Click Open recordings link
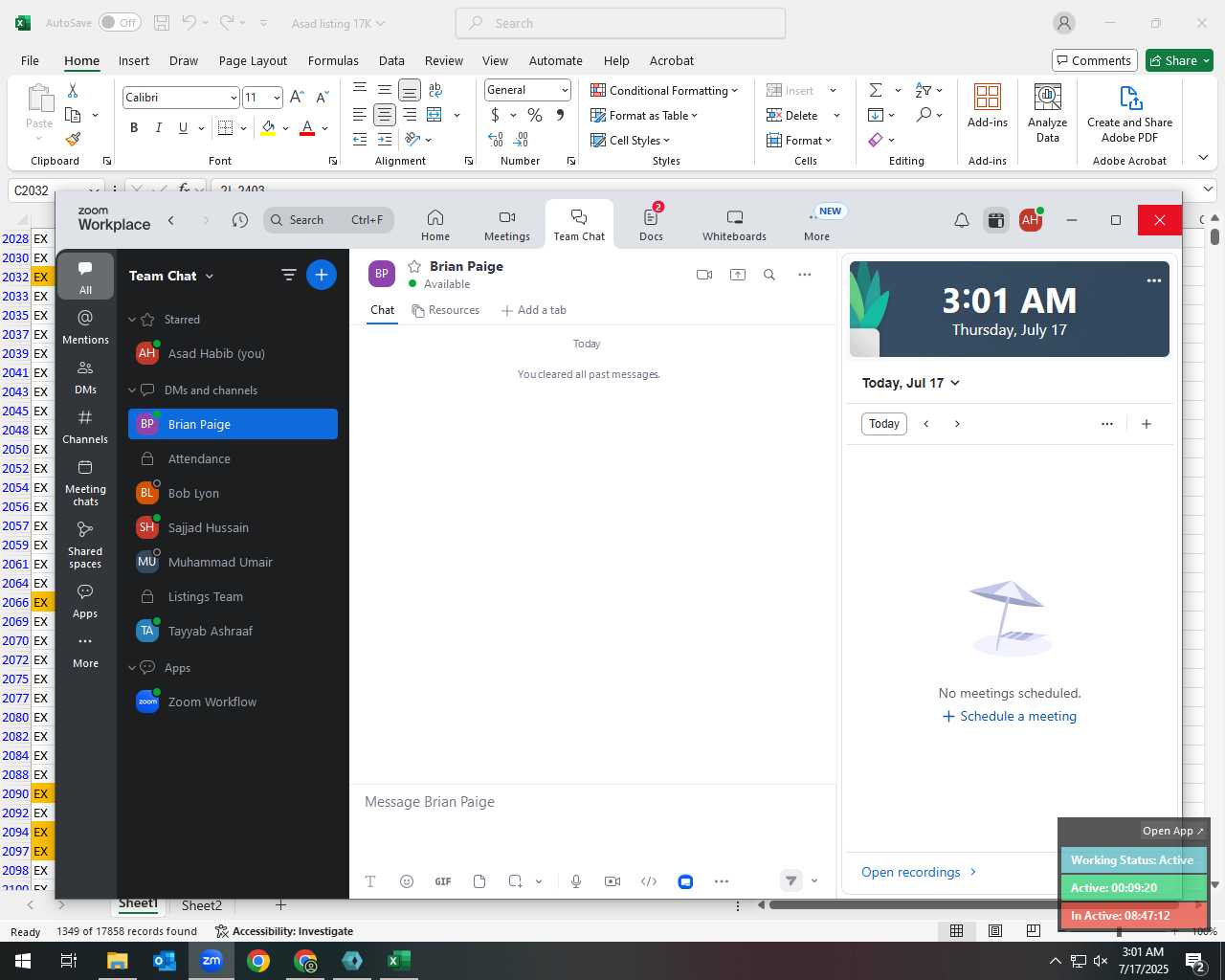 point(919,872)
